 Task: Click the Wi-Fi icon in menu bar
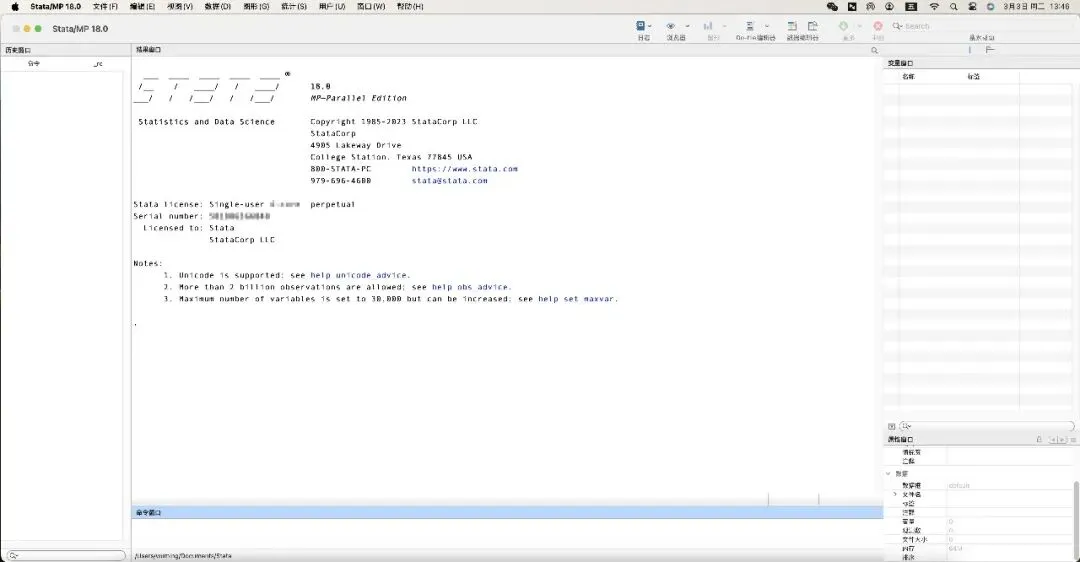pos(934,6)
